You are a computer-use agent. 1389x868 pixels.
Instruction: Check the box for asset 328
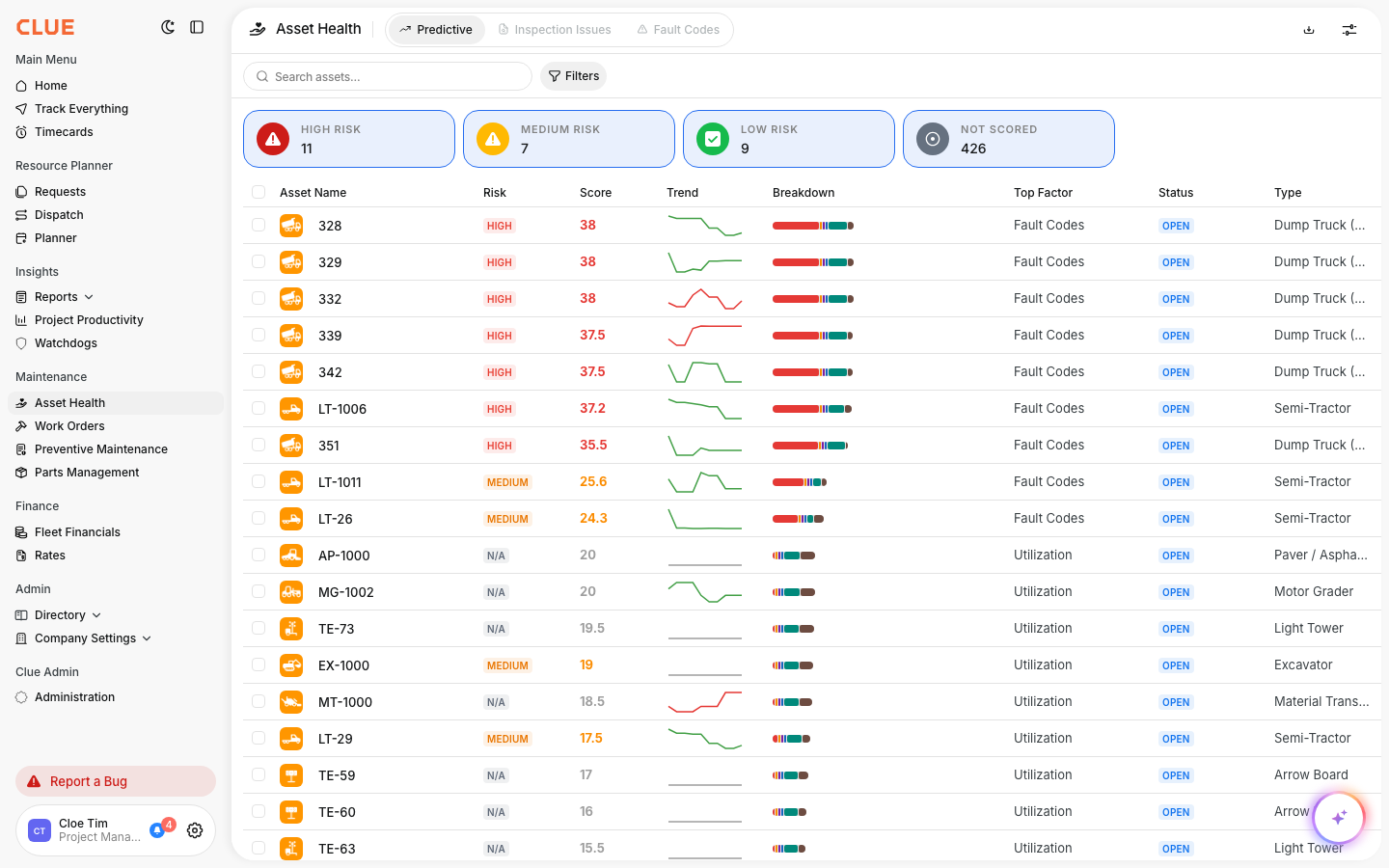tap(259, 225)
